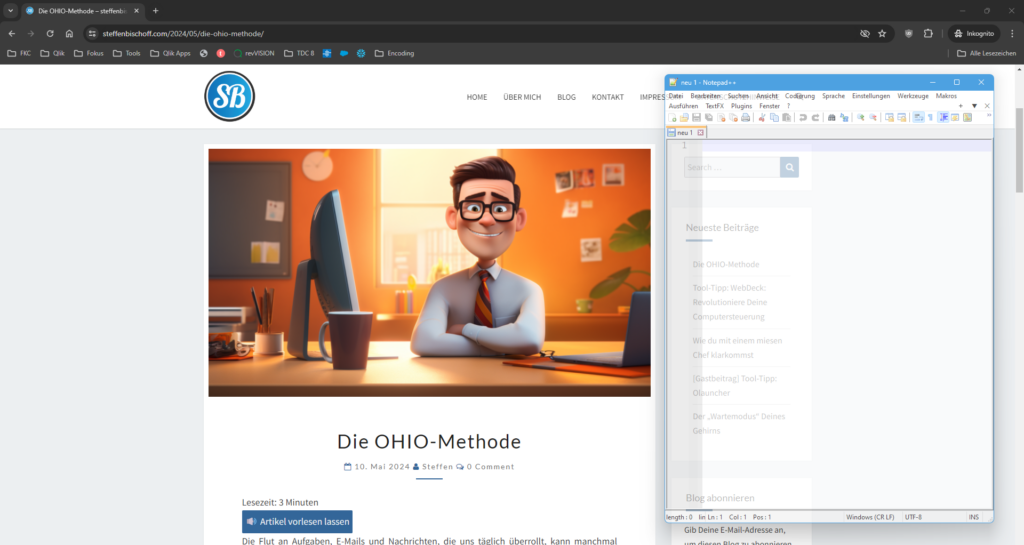Open the Suchen menu
Image resolution: width=1024 pixels, height=545 pixels.
point(738,96)
